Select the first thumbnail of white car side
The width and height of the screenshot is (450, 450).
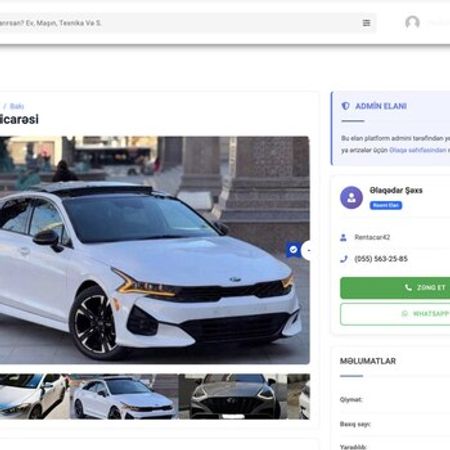click(34, 396)
